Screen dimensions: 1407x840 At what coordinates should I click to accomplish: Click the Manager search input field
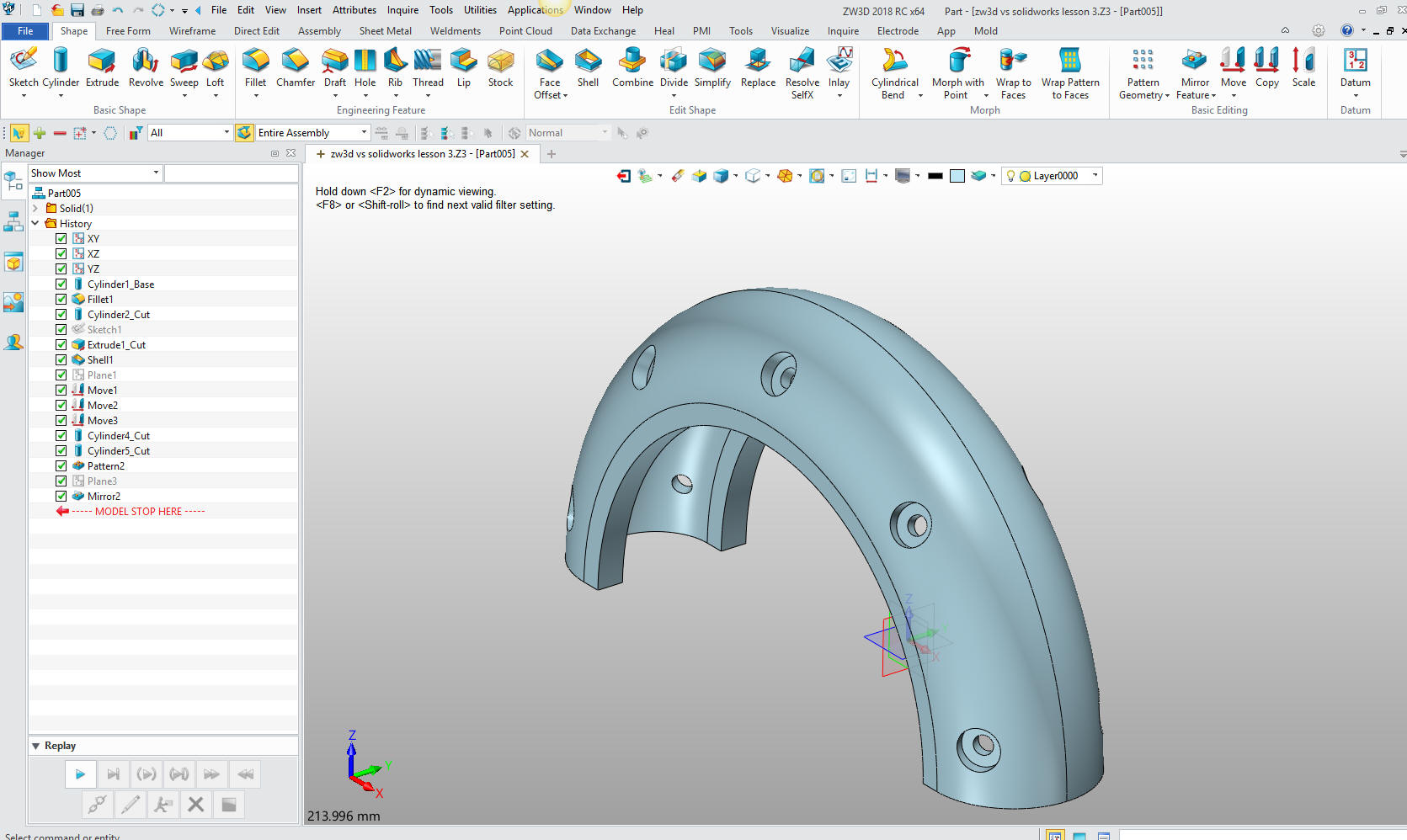point(231,173)
